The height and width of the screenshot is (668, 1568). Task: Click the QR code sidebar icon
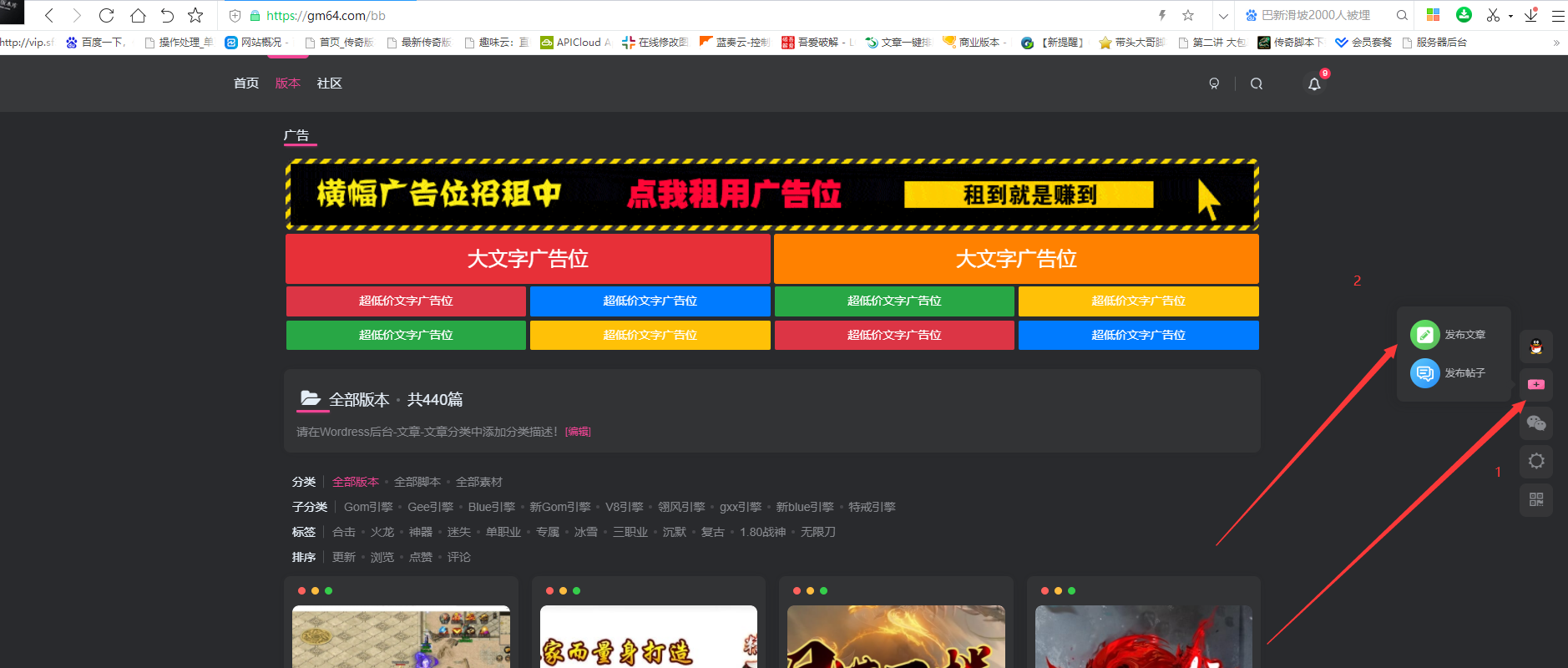pyautogui.click(x=1536, y=499)
